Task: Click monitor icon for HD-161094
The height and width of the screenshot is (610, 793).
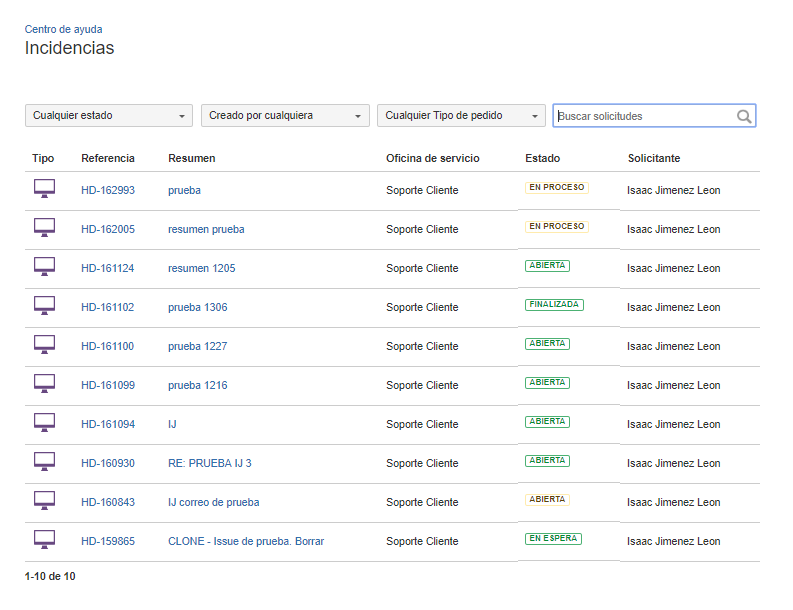Action: (45, 422)
